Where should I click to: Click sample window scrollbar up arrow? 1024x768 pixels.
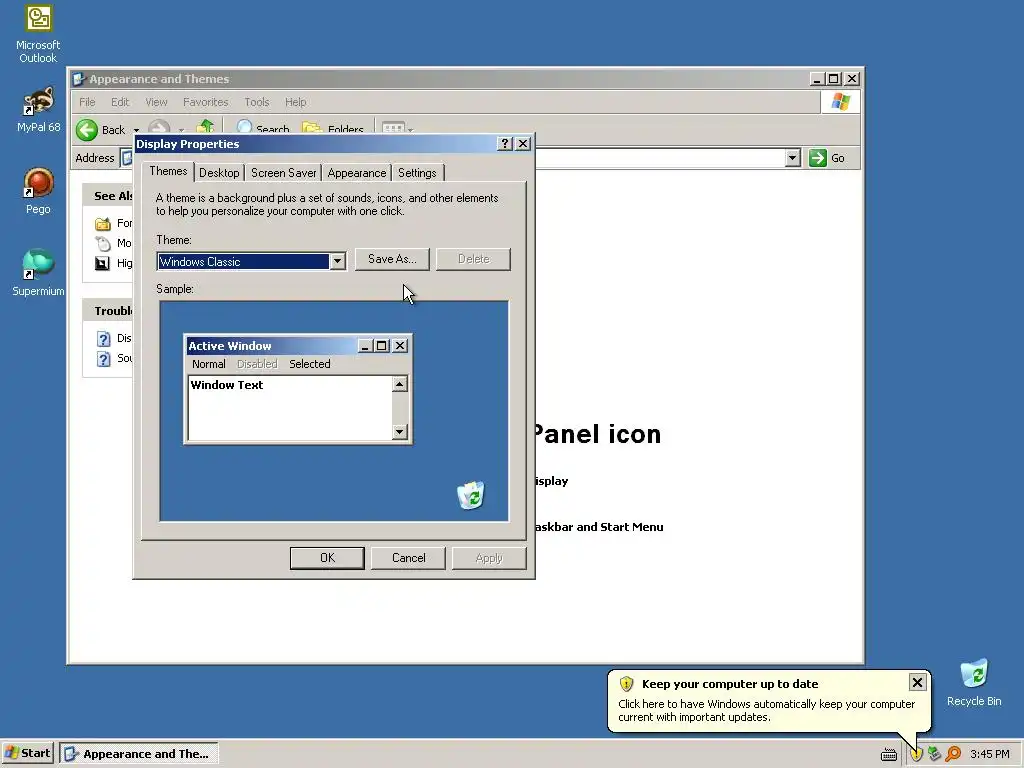400,384
